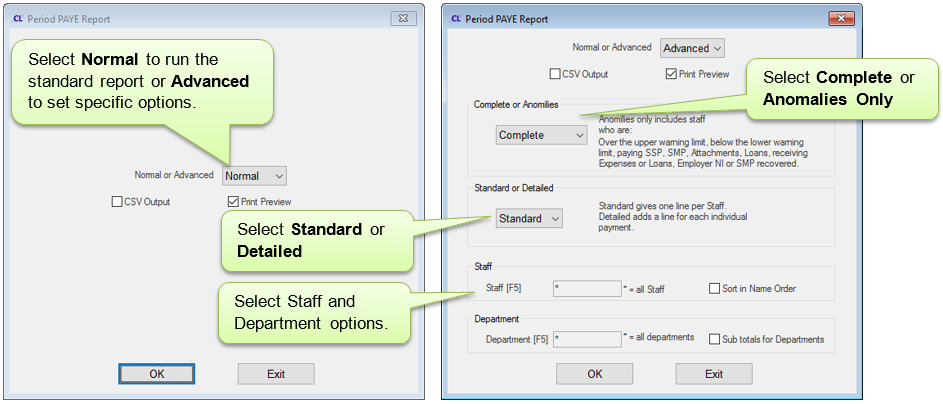Open the dropdown showing Normal

coord(254,176)
